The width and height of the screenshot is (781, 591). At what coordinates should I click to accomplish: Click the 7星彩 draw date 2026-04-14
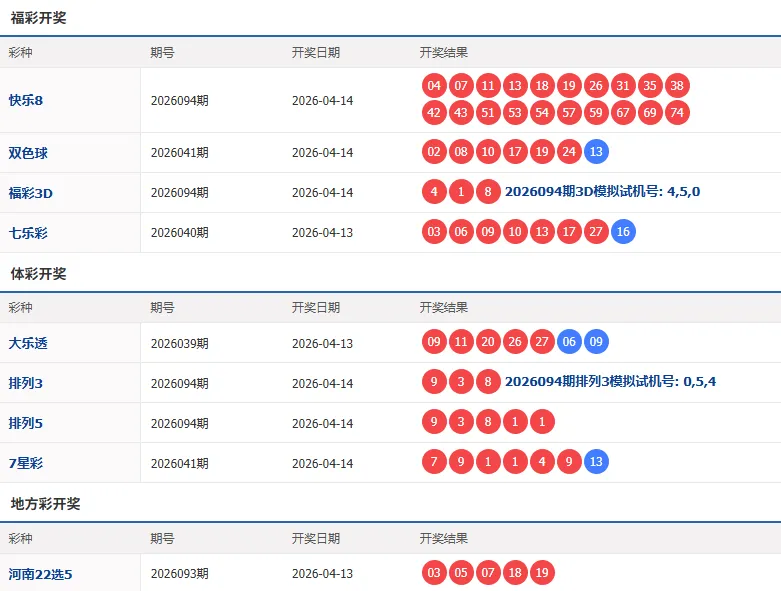click(x=323, y=464)
